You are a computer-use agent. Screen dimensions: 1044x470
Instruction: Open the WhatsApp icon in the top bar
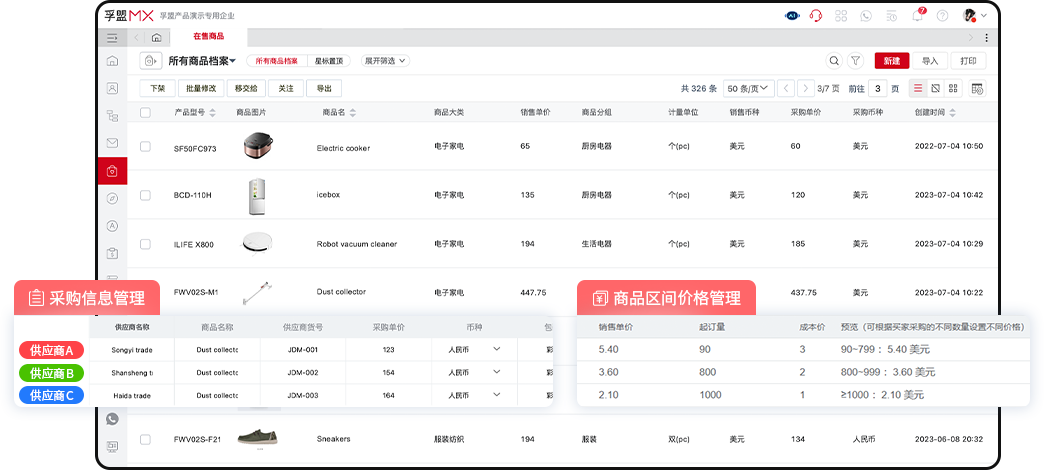[866, 16]
